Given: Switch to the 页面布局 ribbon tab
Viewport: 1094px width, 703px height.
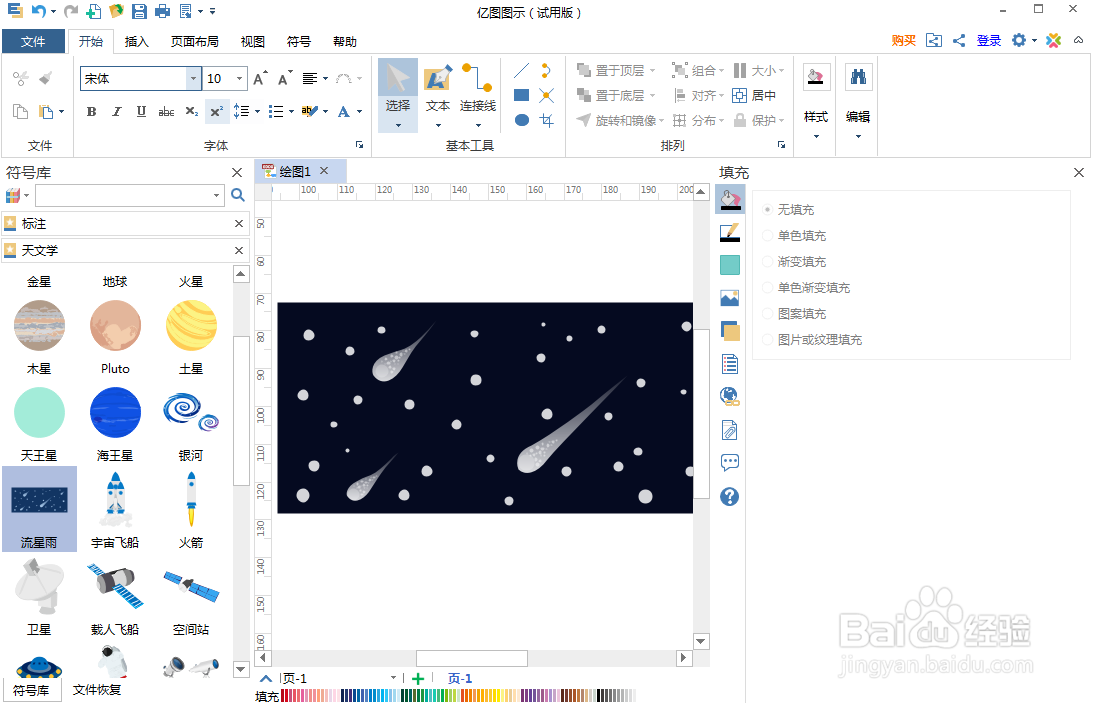Looking at the screenshot, I should tap(195, 42).
